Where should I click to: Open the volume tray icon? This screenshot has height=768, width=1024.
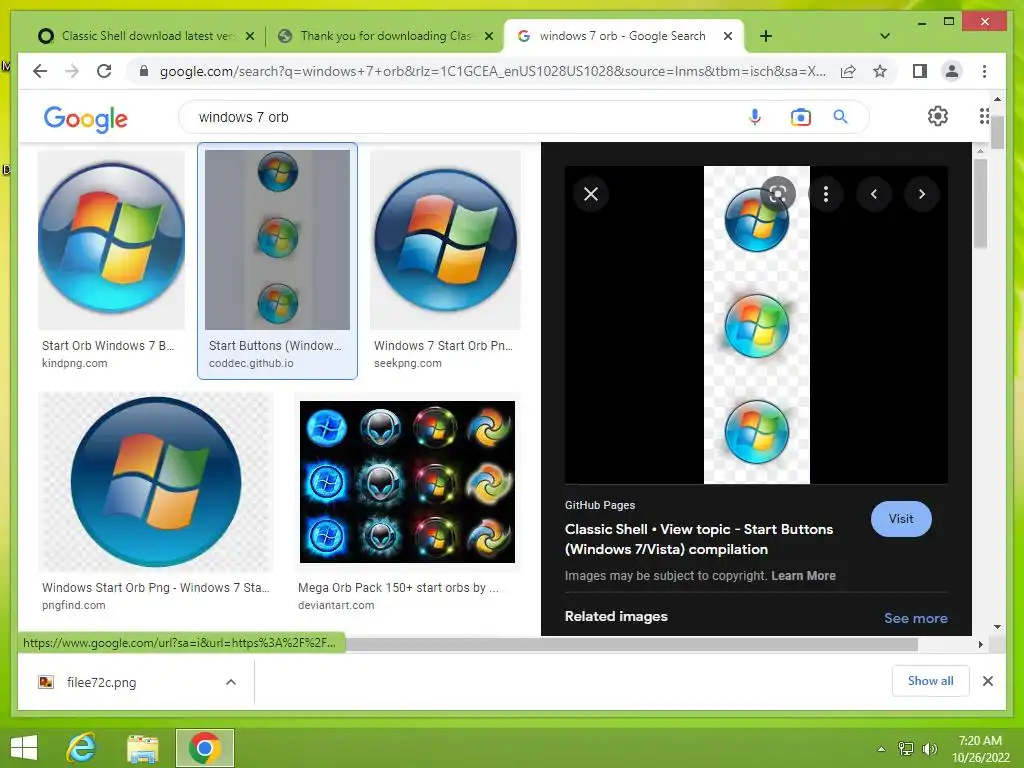[929, 749]
